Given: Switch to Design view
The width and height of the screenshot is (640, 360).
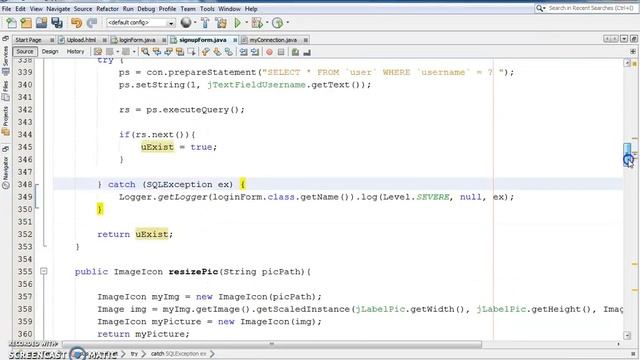Looking at the screenshot, I should (50, 52).
